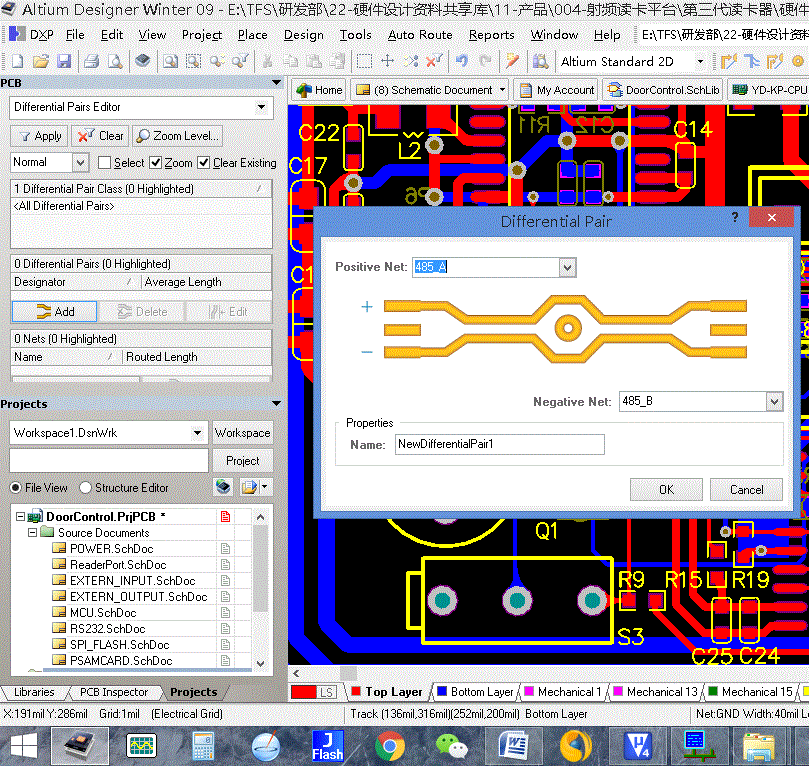
Task: Click the LS layer set color swatch
Action: point(303,692)
